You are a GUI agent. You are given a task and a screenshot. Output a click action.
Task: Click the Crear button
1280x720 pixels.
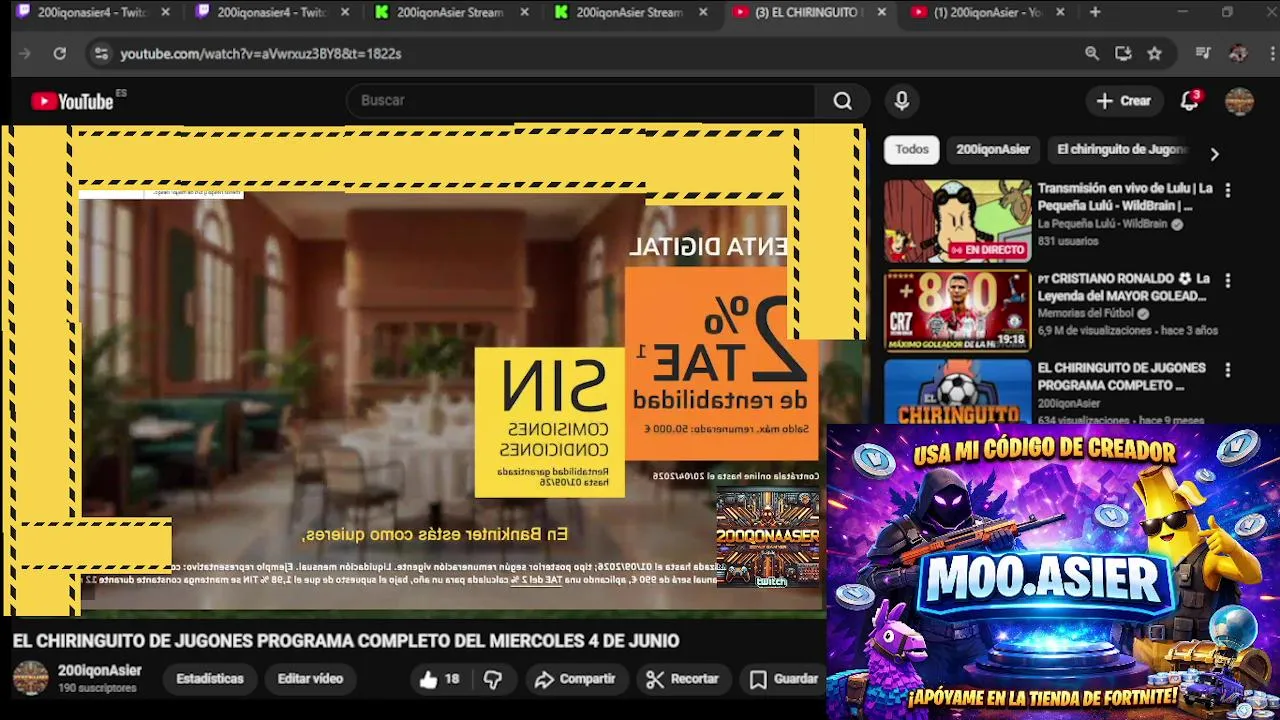1123,101
